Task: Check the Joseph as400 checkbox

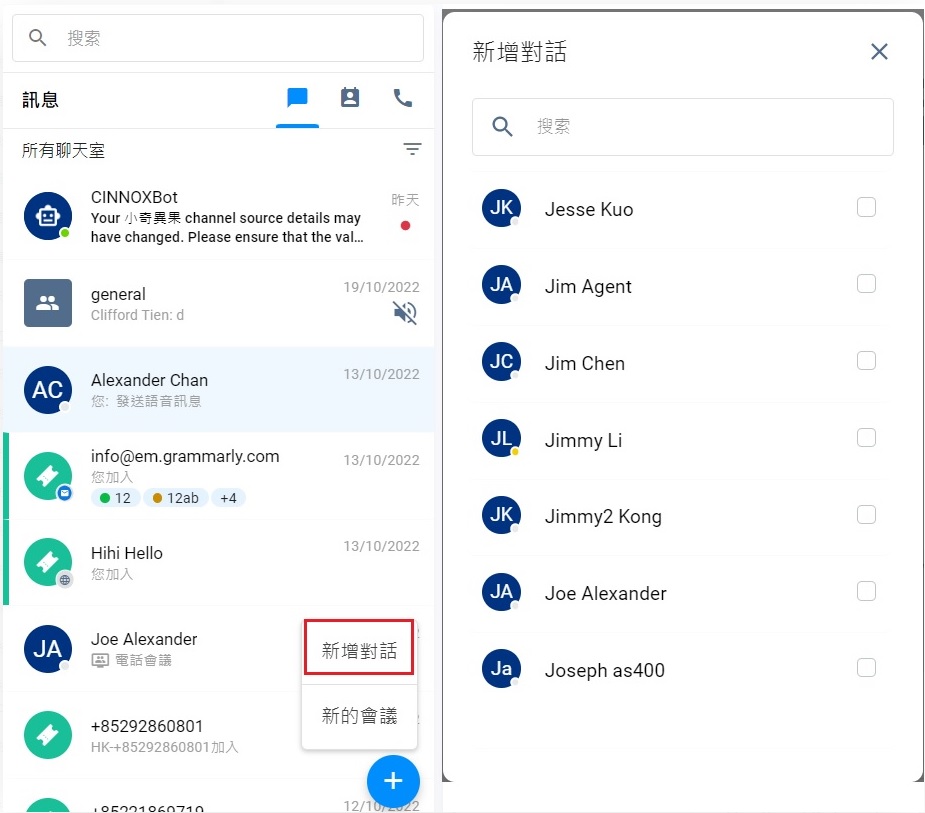Action: [866, 668]
